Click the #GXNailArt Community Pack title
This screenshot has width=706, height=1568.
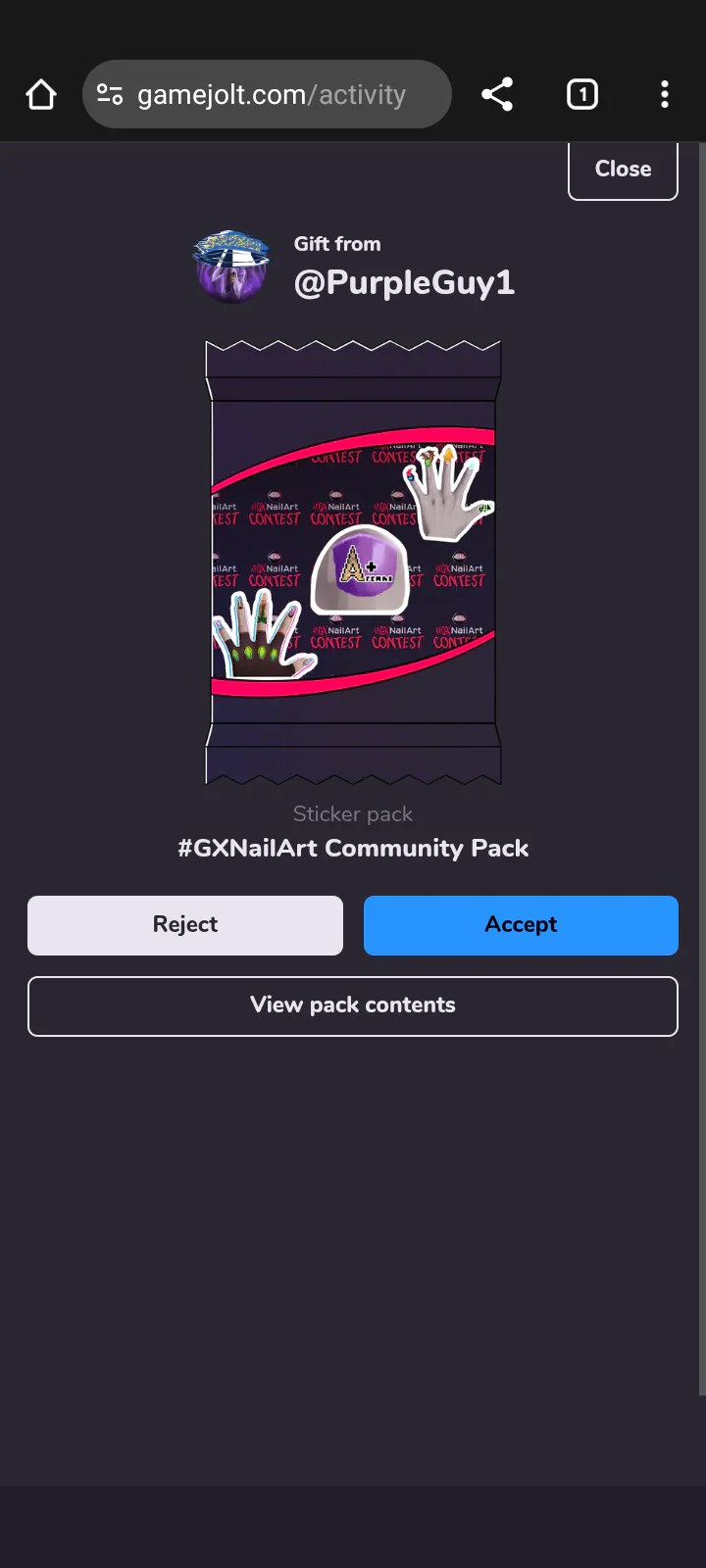[x=353, y=849]
